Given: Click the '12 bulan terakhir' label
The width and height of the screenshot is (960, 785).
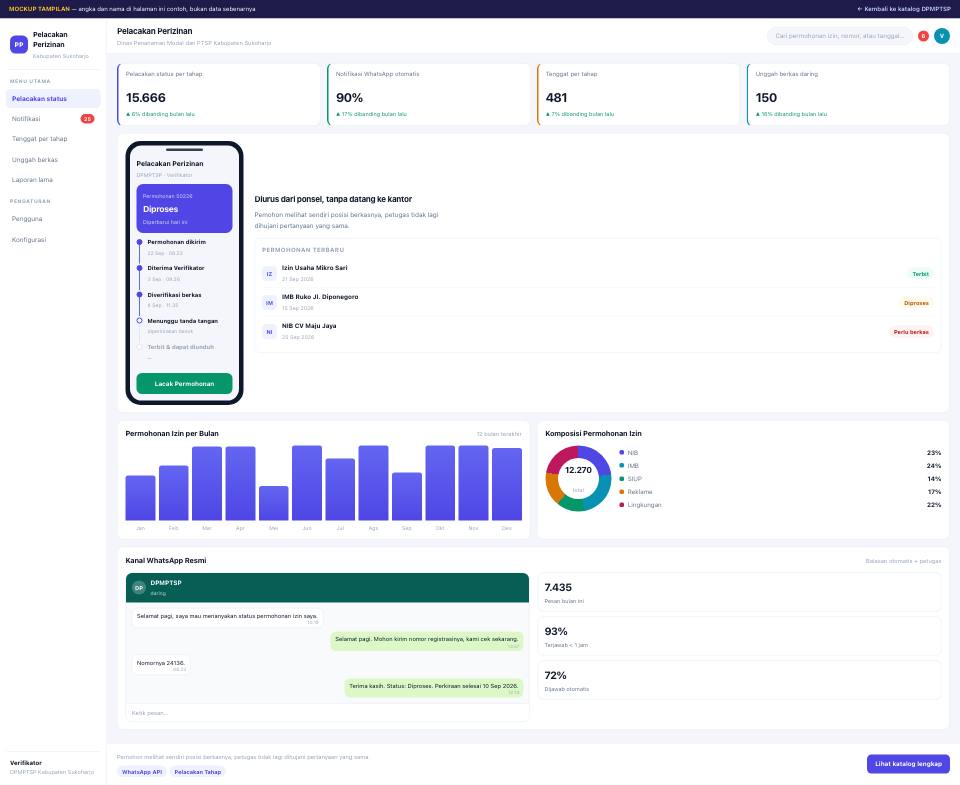Looking at the screenshot, I should 499,434.
